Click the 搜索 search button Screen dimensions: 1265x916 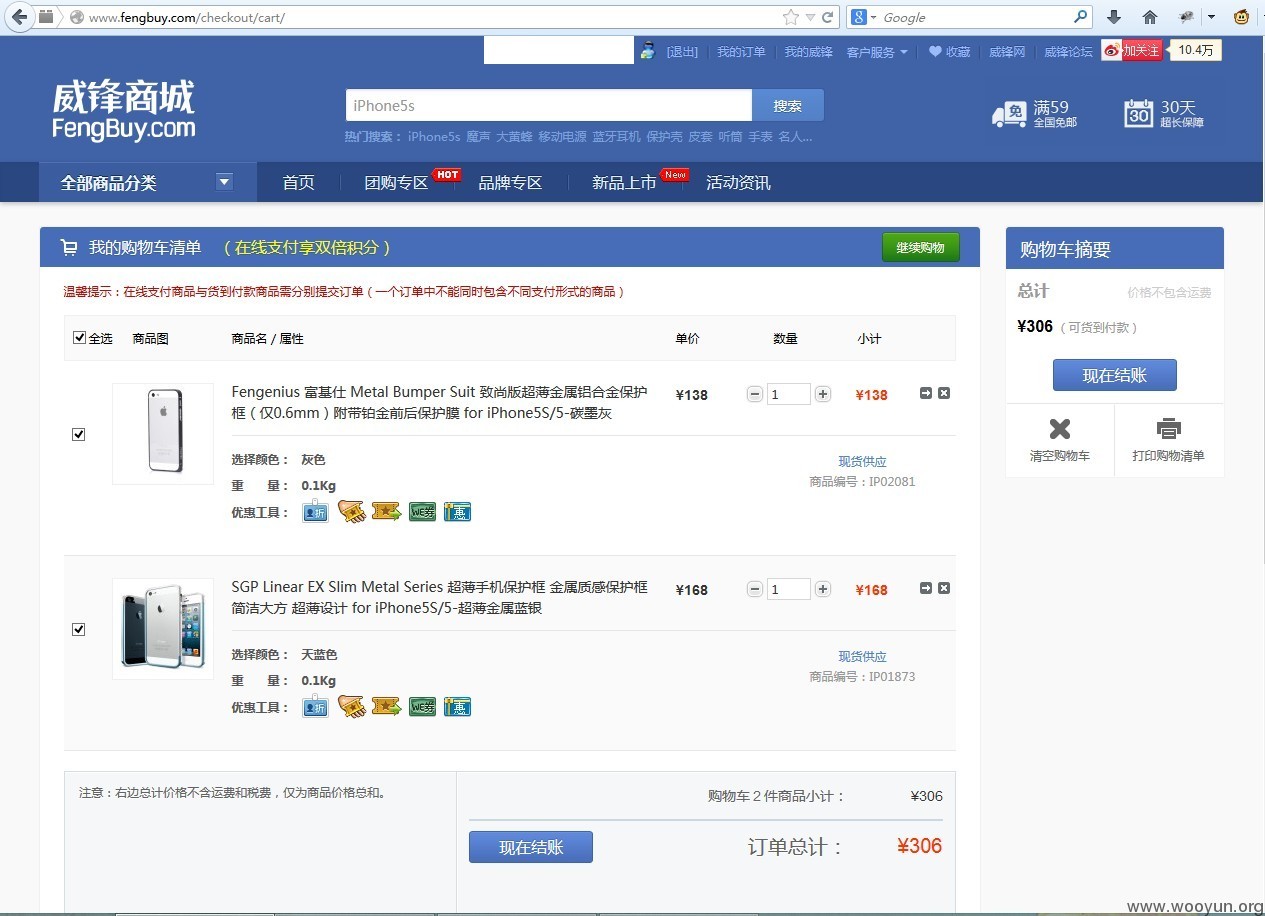[788, 105]
